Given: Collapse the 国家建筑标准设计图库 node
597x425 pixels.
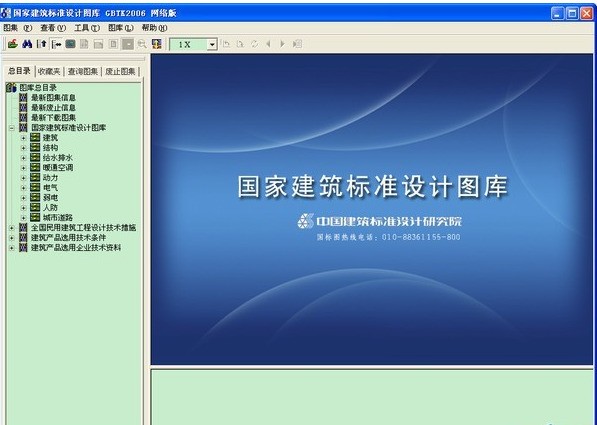Looking at the screenshot, I should click(x=11, y=128).
